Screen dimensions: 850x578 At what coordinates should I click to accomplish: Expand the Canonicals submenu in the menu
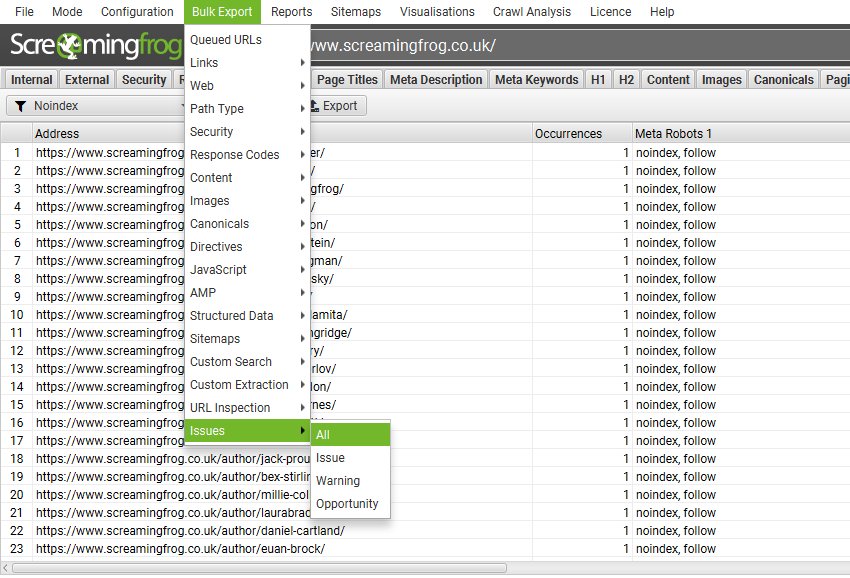[x=247, y=223]
